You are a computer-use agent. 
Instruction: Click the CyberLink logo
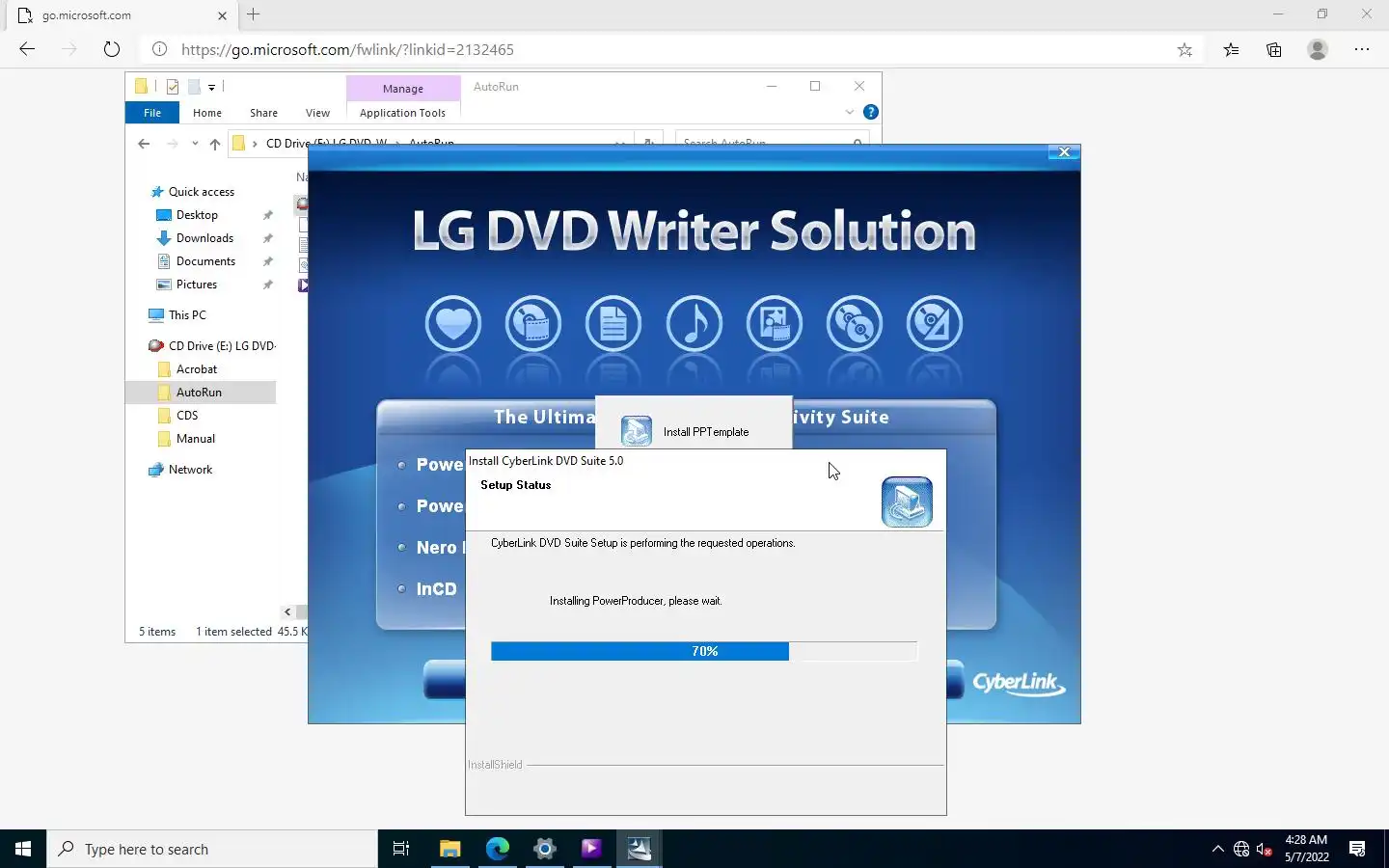[x=1019, y=683]
